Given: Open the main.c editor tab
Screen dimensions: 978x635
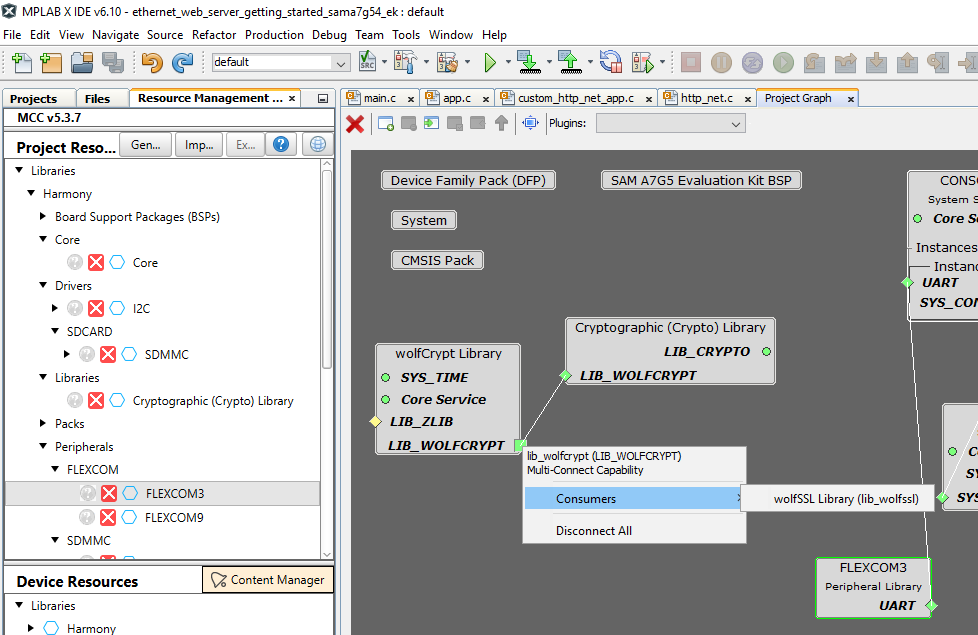Looking at the screenshot, I should click(379, 99).
